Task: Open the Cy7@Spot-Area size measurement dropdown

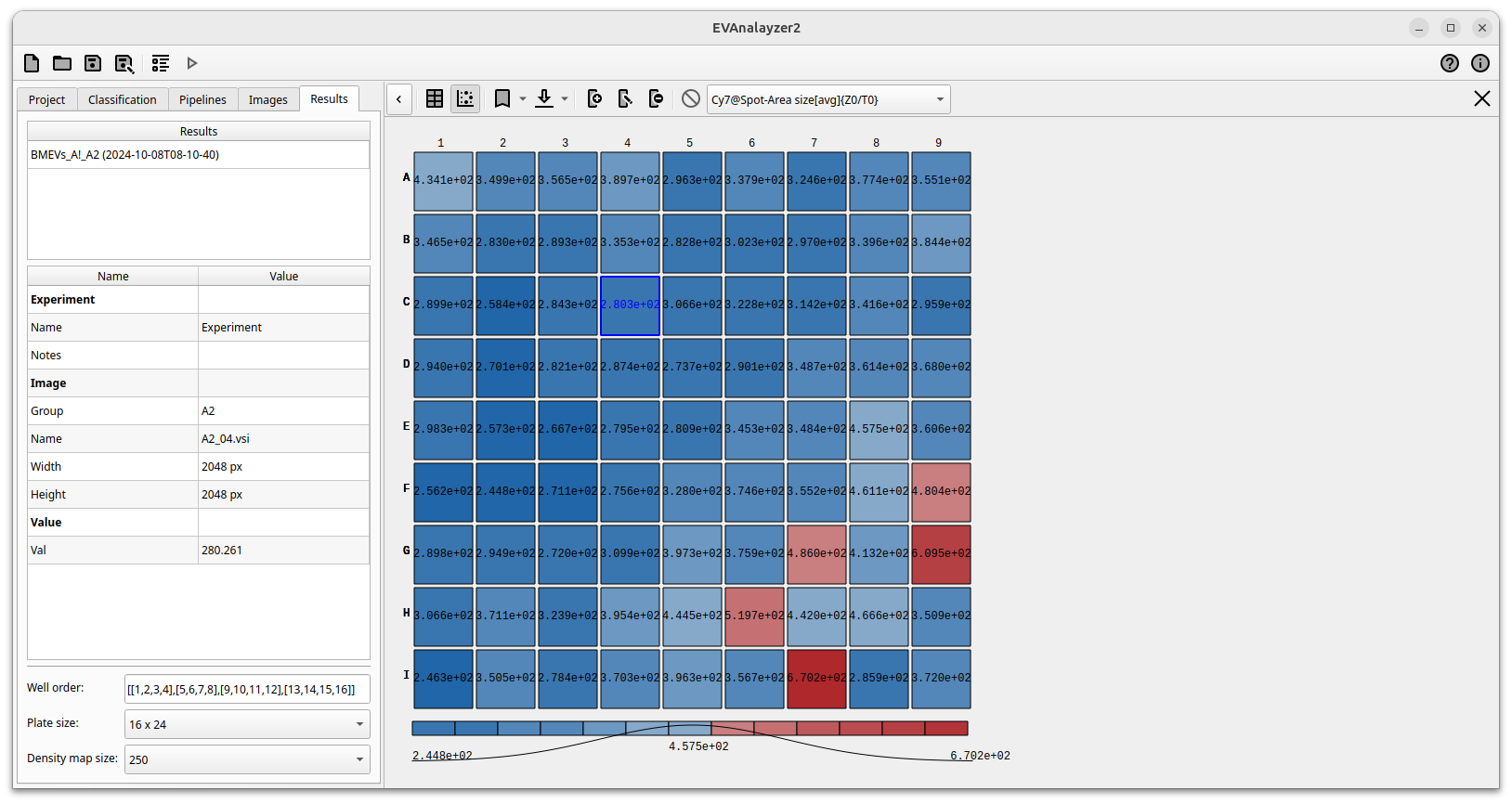Action: pyautogui.click(x=828, y=99)
